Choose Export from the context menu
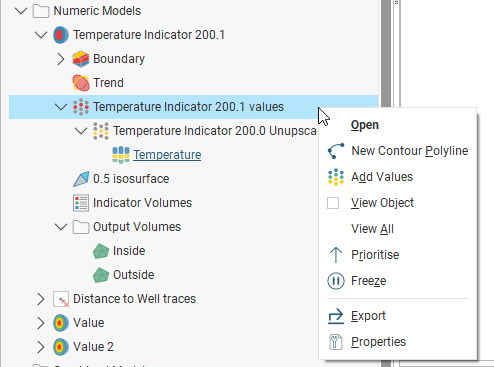The height and width of the screenshot is (367, 494). tap(398, 316)
